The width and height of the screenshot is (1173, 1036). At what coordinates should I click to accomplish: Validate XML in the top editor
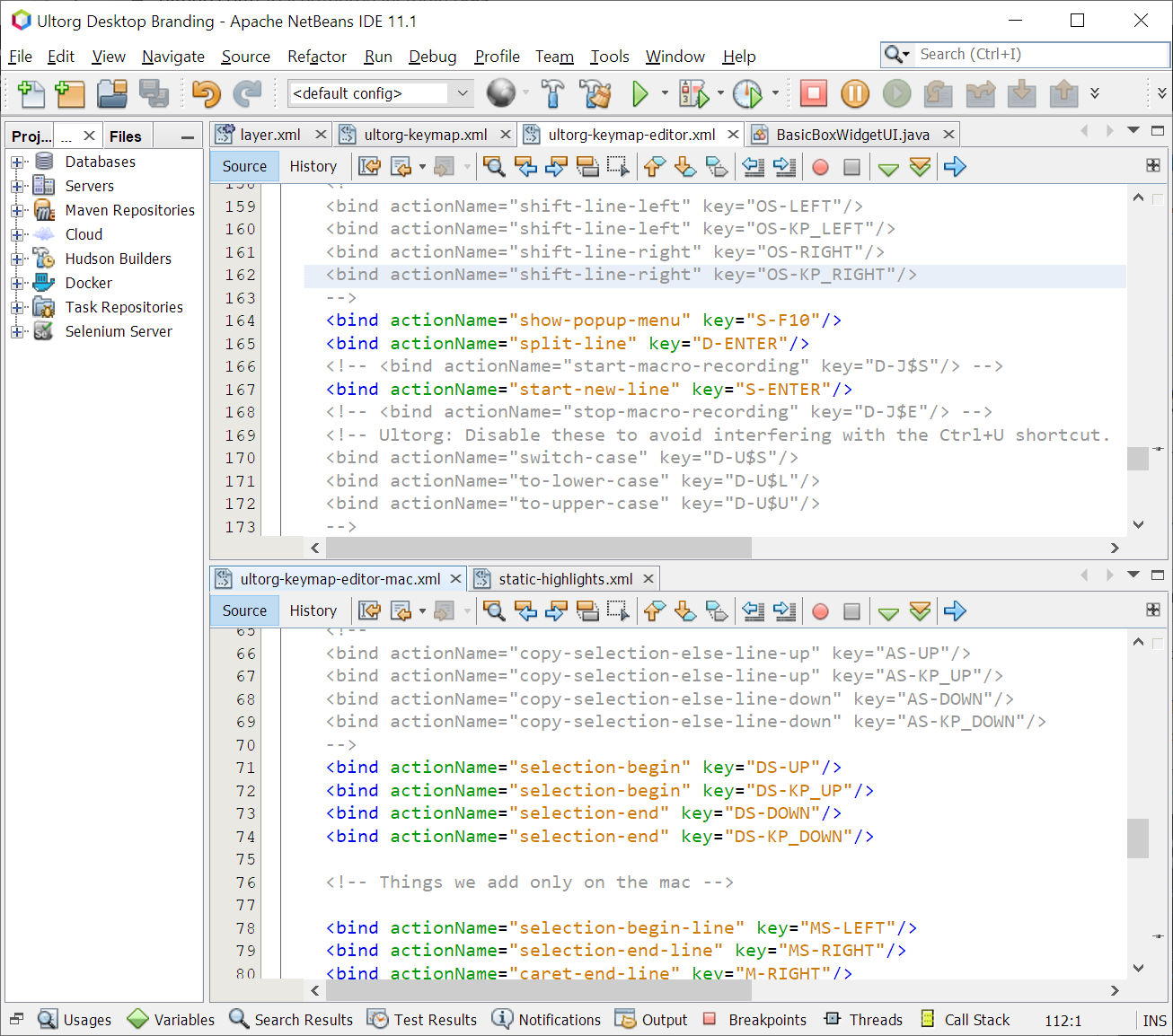coord(920,167)
